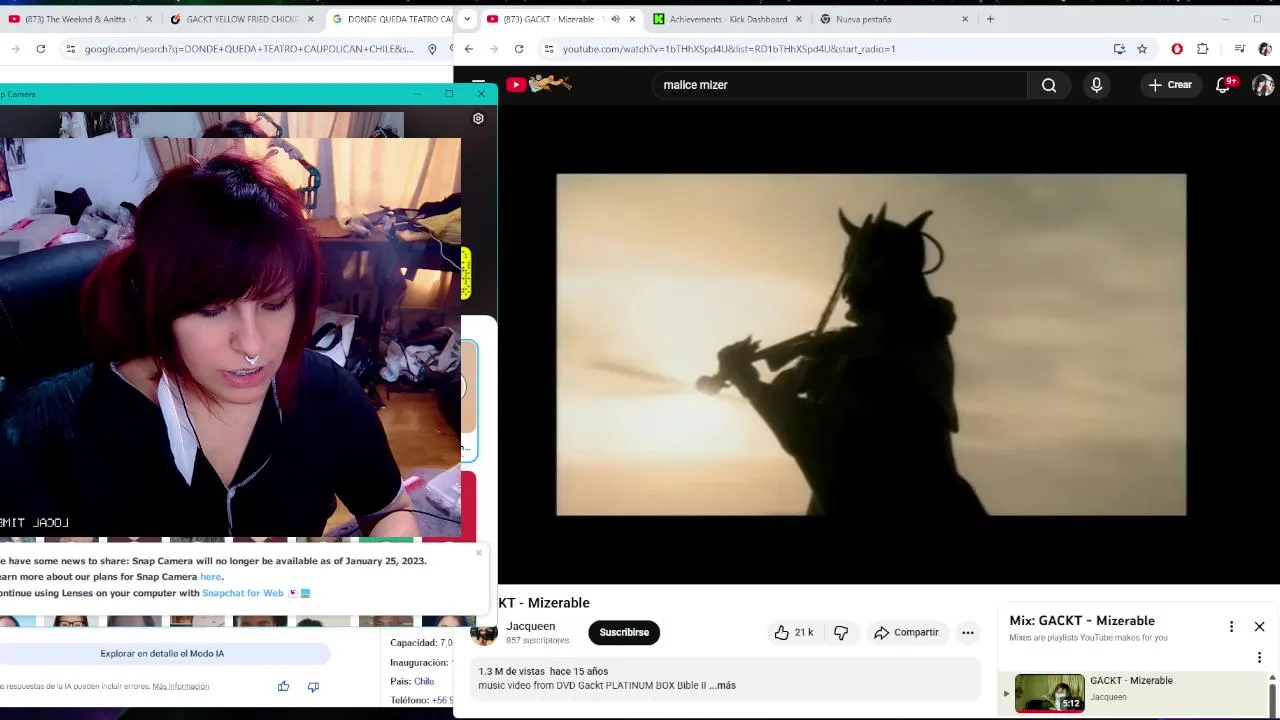Follow the 'here' link in Snap notice
Screen dimensions: 1280x720
point(210,577)
